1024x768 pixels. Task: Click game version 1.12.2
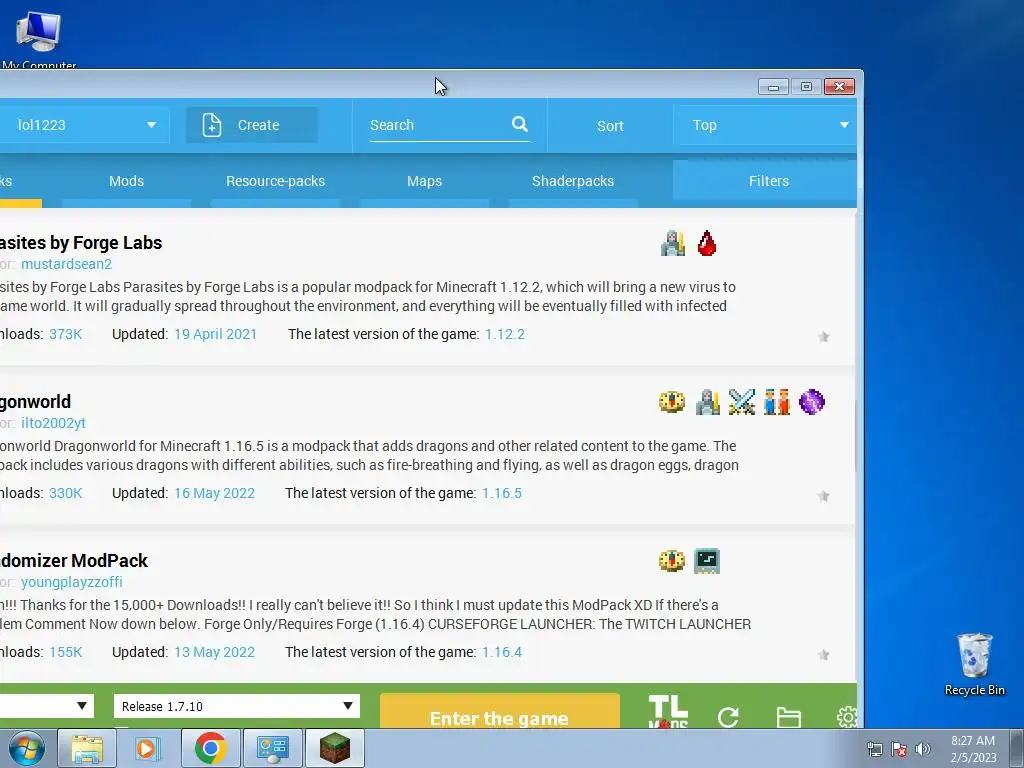pos(505,334)
